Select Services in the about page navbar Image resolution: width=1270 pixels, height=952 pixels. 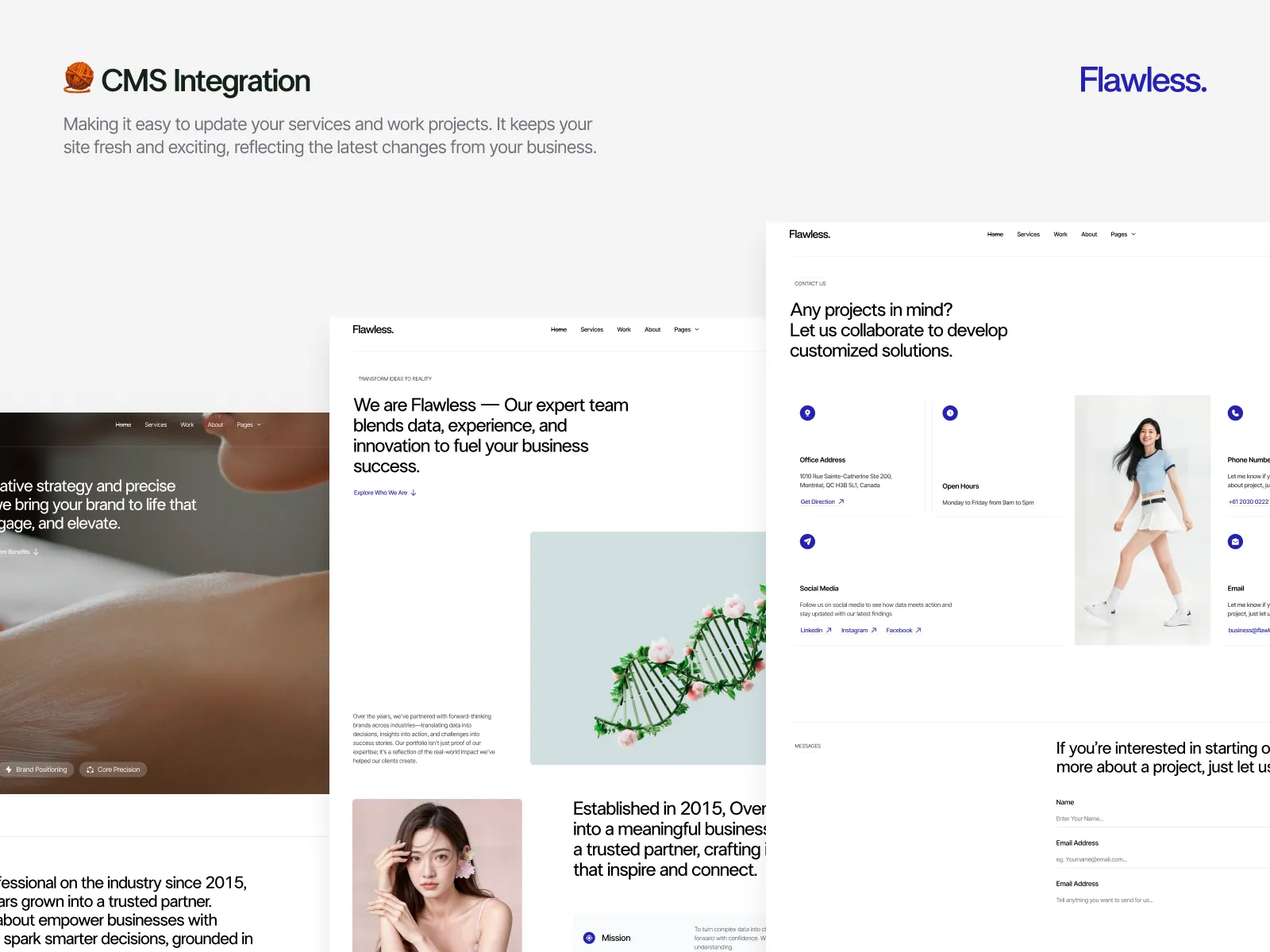pyautogui.click(x=591, y=329)
